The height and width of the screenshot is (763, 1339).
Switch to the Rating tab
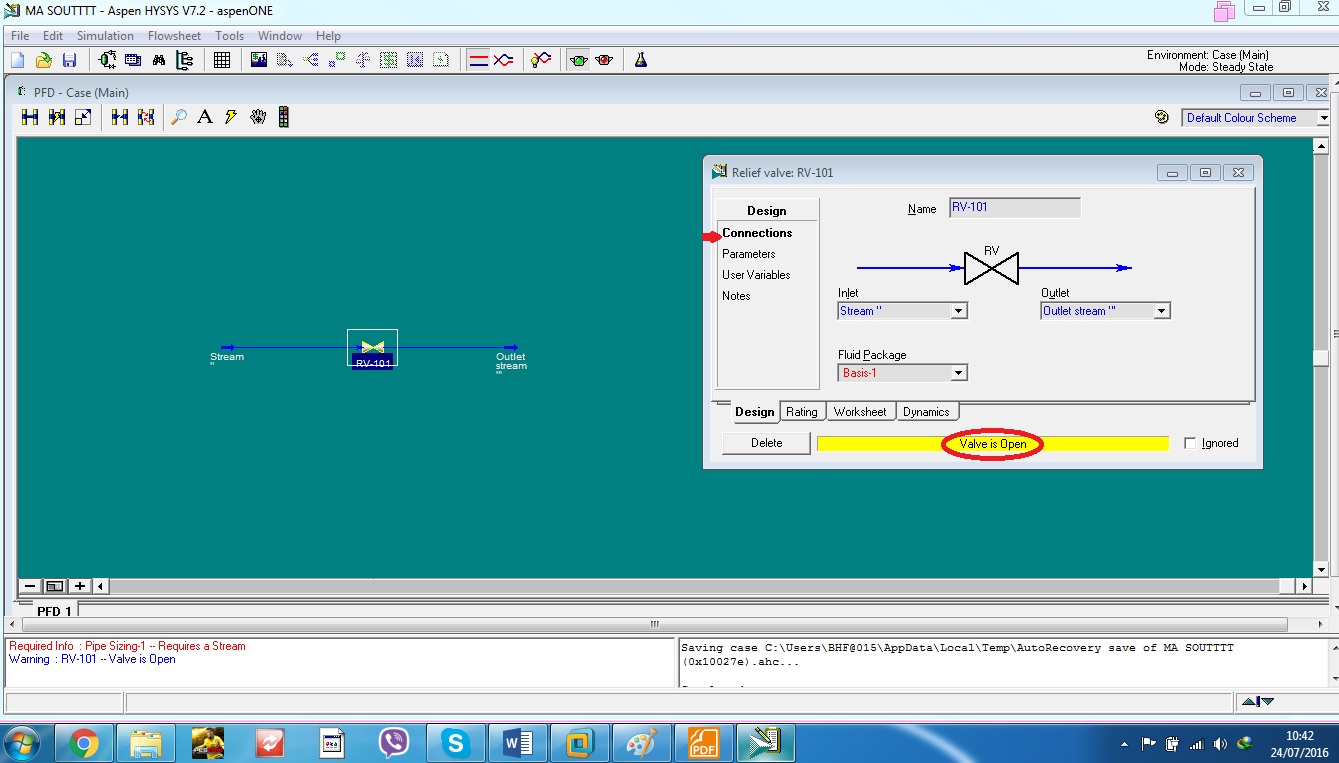point(802,412)
